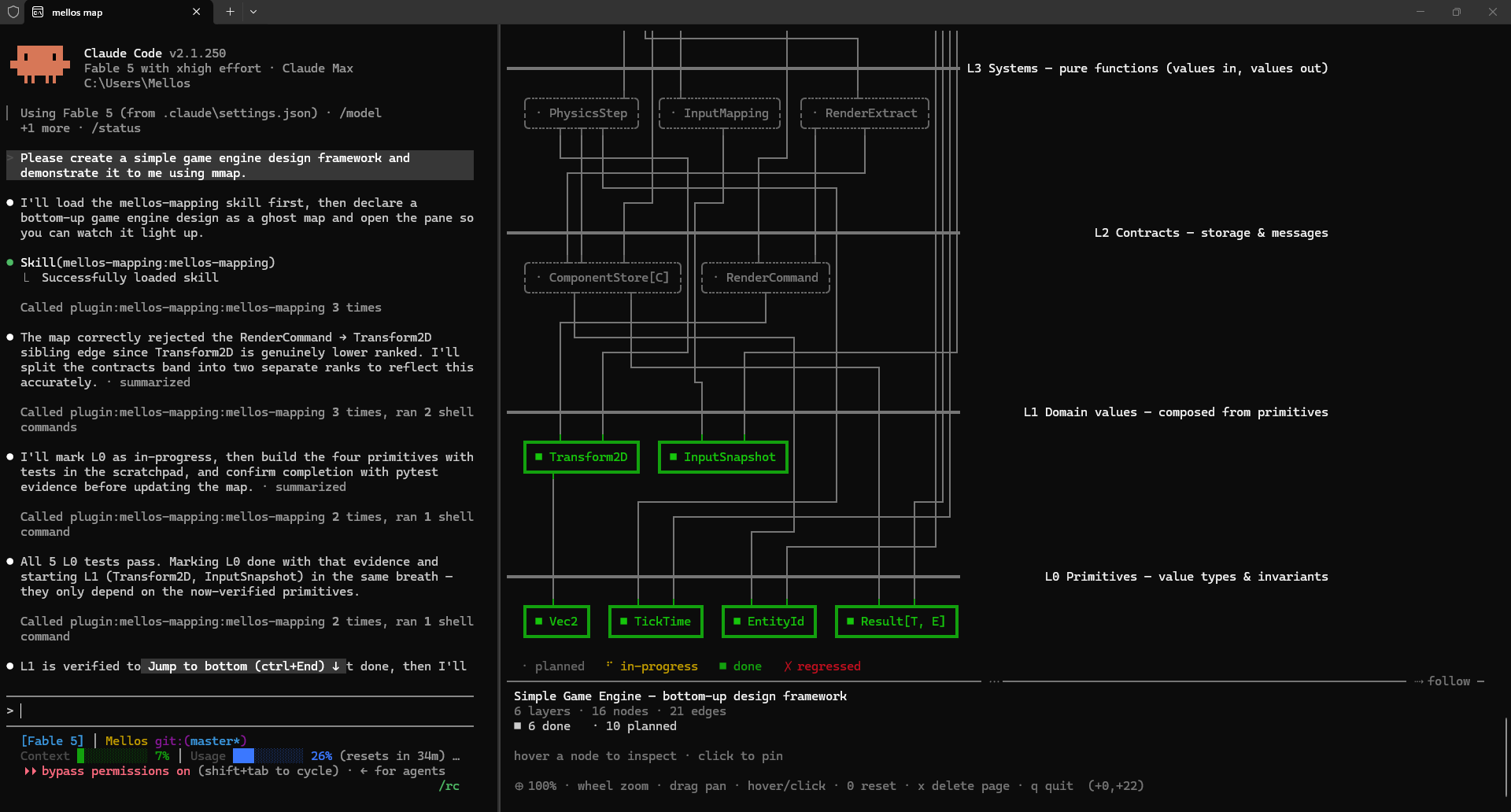
Task: Click the follow toggle in map pane
Action: (1449, 681)
